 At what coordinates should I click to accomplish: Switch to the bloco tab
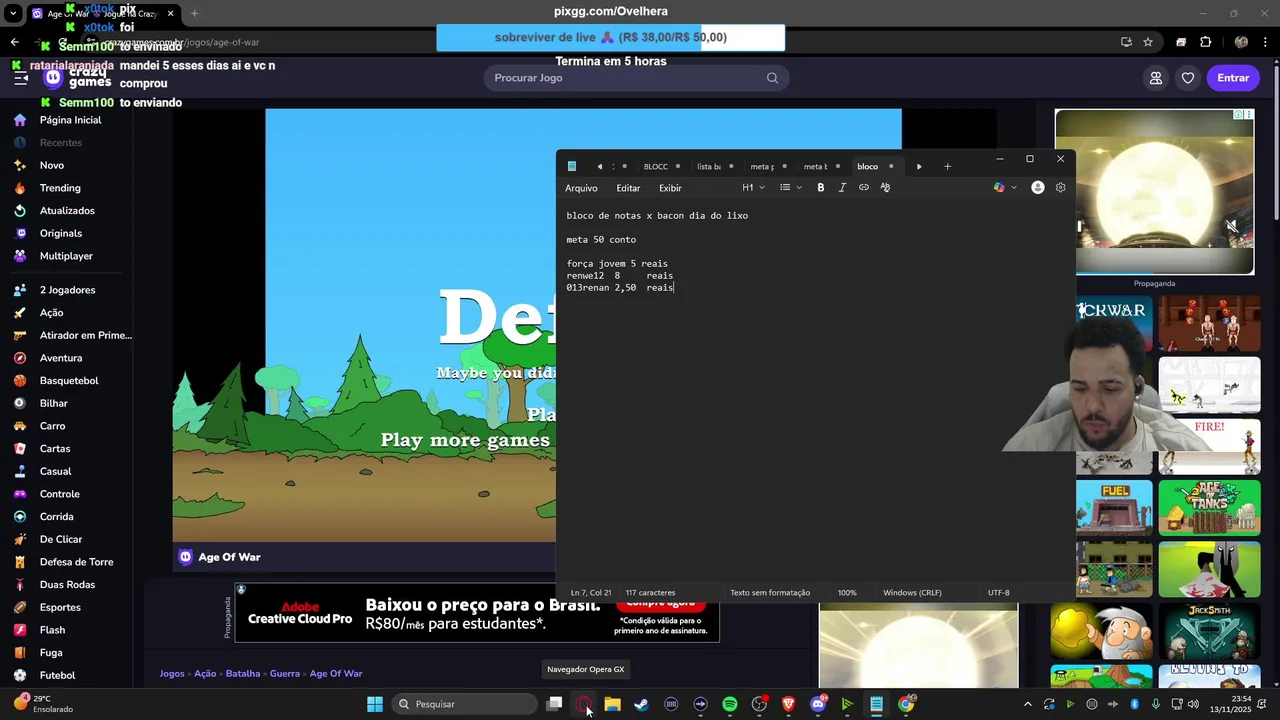click(868, 167)
